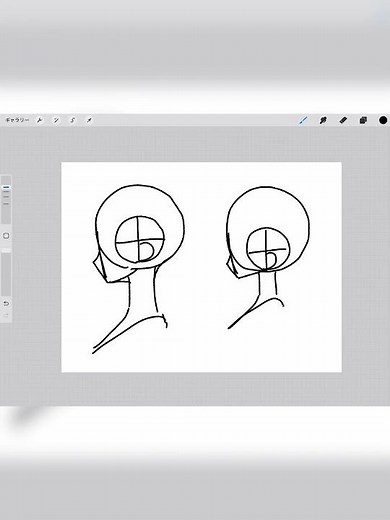Adjust the brush size slider

tap(6, 200)
